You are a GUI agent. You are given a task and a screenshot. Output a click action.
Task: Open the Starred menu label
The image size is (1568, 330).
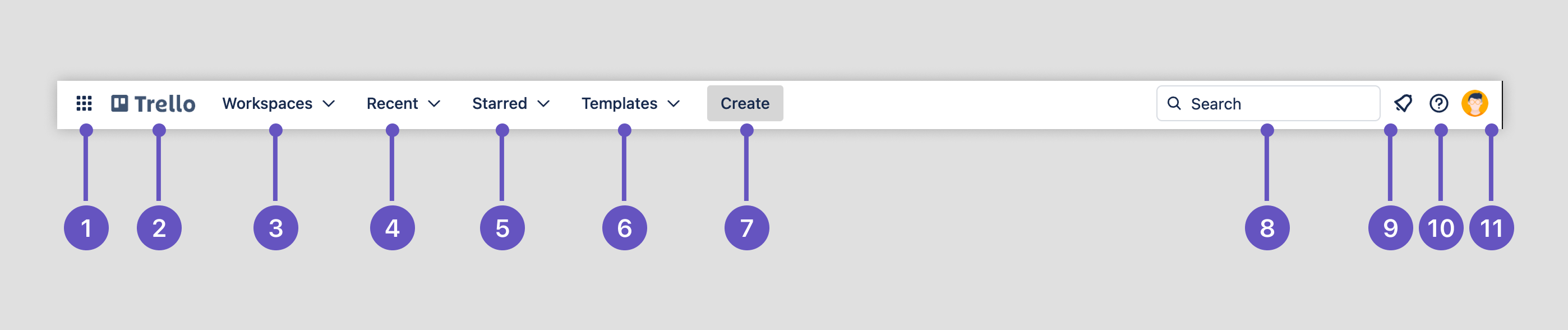click(x=500, y=103)
